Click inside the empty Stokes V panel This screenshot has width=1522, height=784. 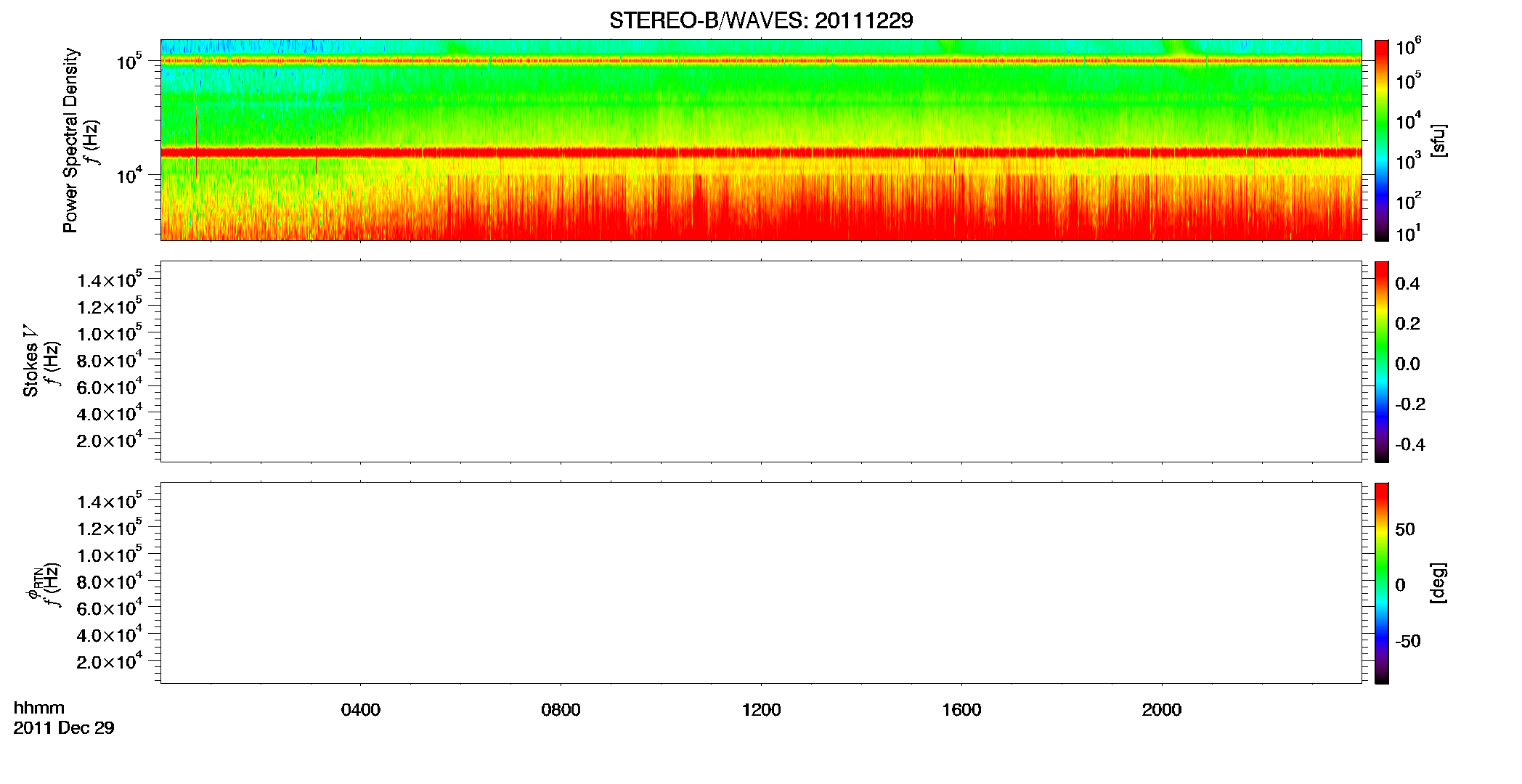tap(761, 362)
